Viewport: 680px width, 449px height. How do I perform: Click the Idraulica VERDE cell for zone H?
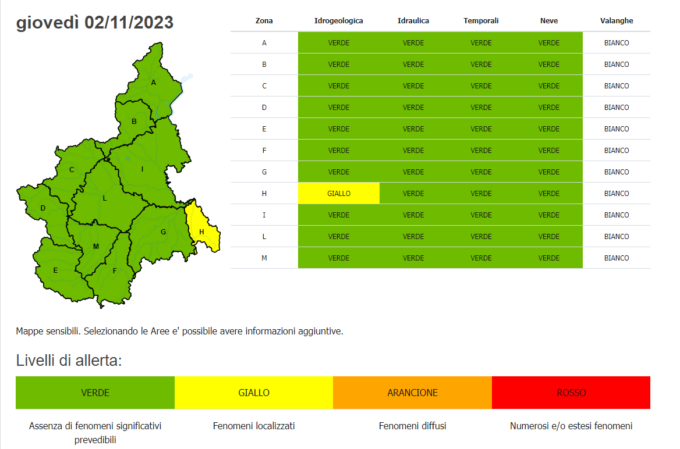pos(413,193)
